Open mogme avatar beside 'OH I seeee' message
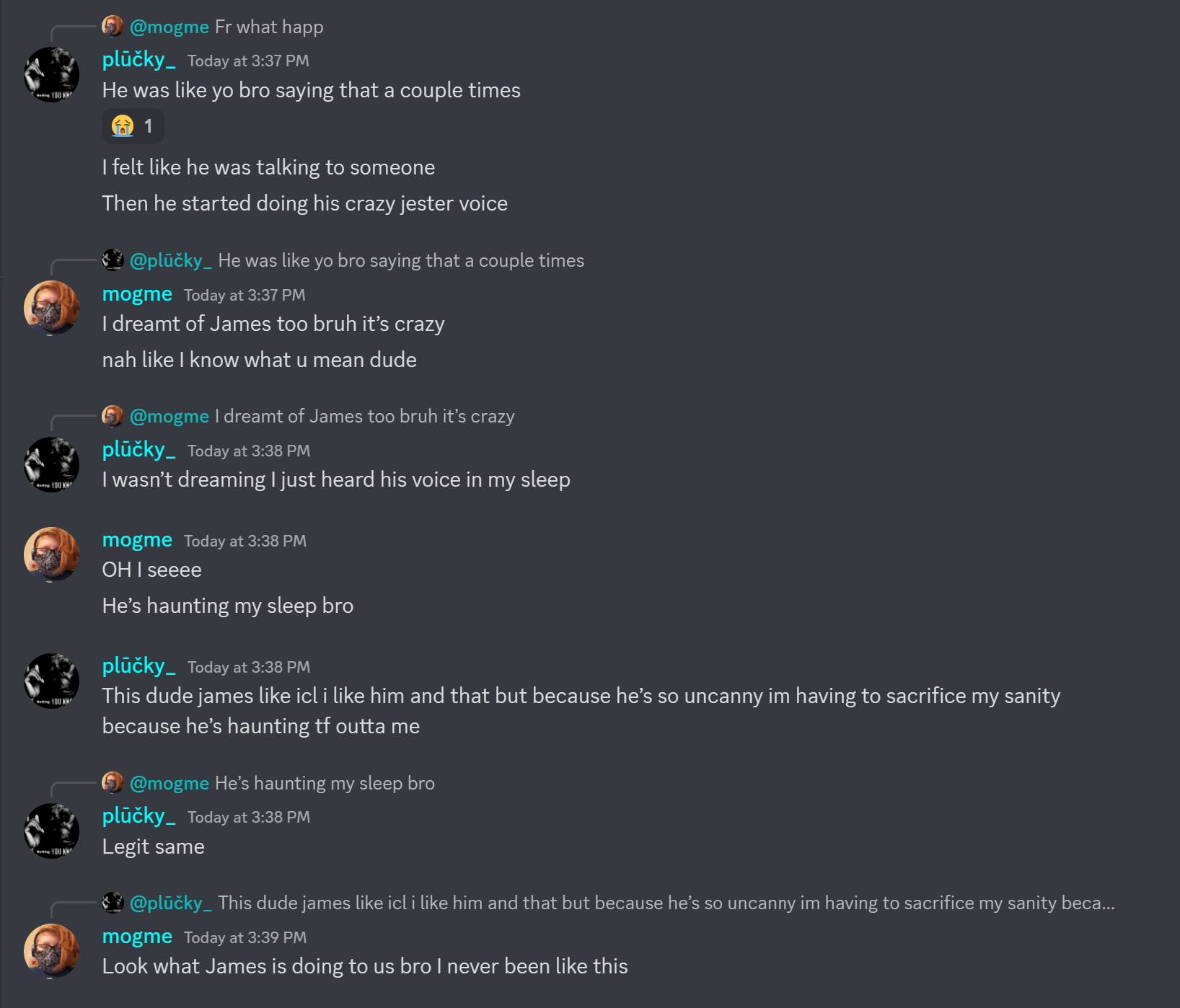The height and width of the screenshot is (1008, 1180). click(x=51, y=554)
